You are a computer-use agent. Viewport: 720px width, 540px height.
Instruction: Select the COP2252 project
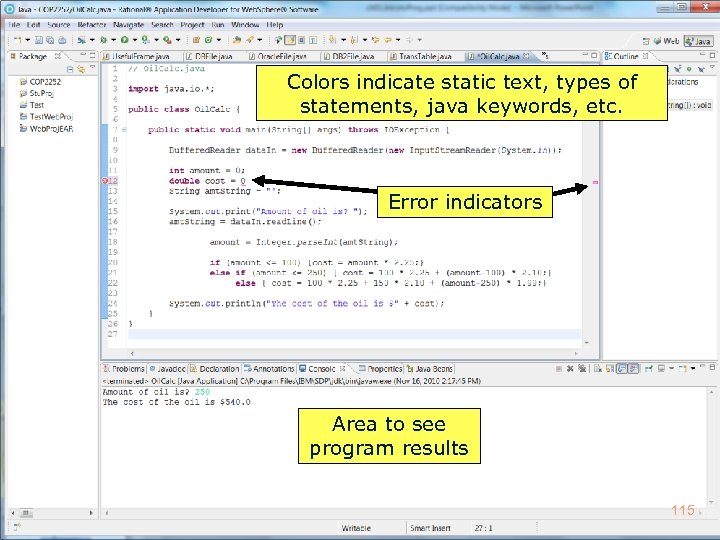point(40,82)
